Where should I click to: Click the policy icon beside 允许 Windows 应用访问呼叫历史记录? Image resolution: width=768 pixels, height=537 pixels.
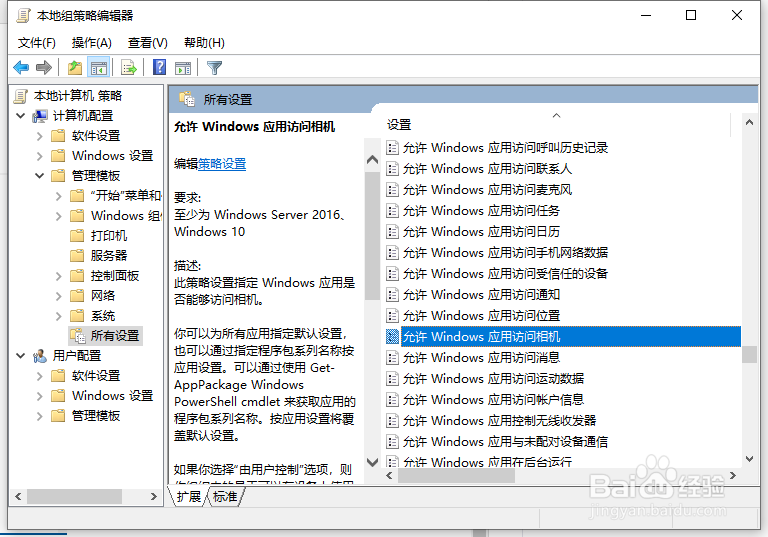[392, 147]
